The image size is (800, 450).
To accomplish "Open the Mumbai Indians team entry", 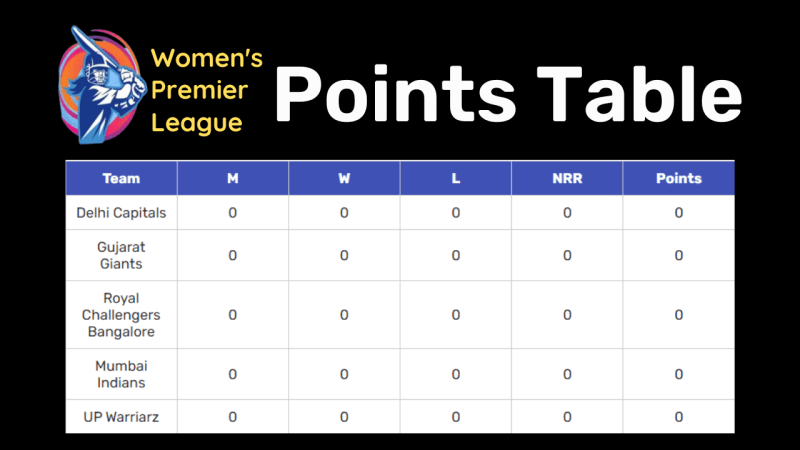I will click(121, 374).
